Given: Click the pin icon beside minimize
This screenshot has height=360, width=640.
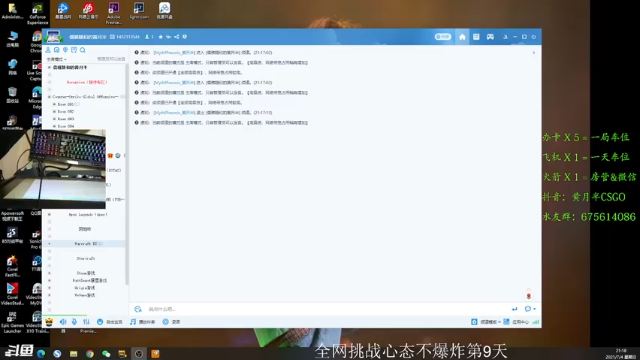Looking at the screenshot, I should pos(505,37).
